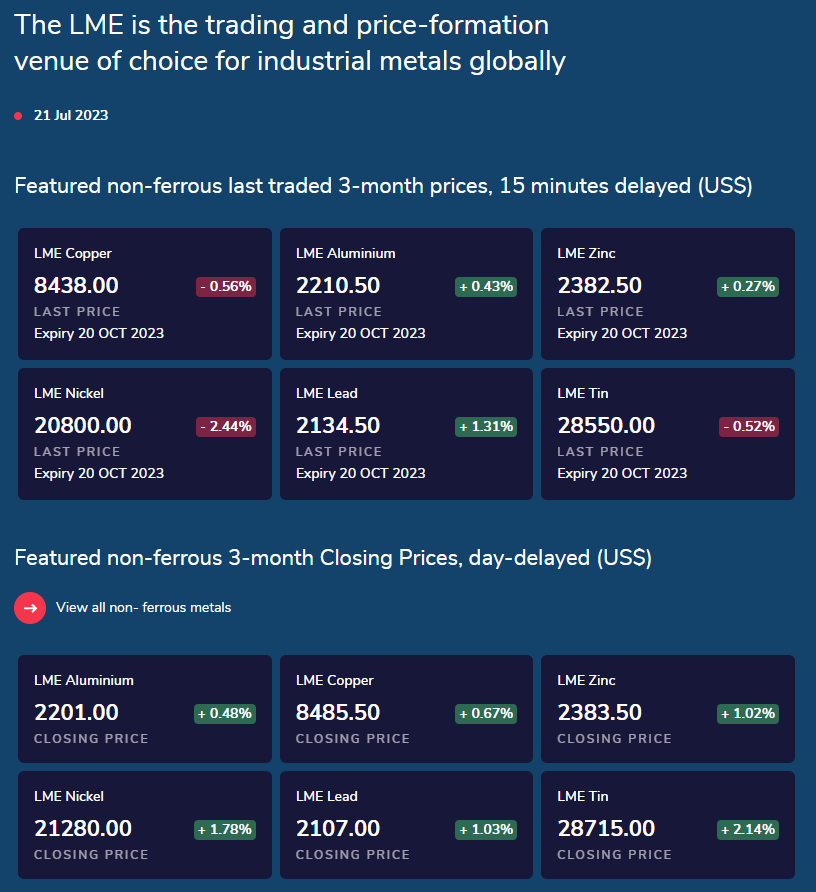Click the +1.78% Nickel closing badge
Image resolution: width=816 pixels, height=892 pixels.
point(225,829)
